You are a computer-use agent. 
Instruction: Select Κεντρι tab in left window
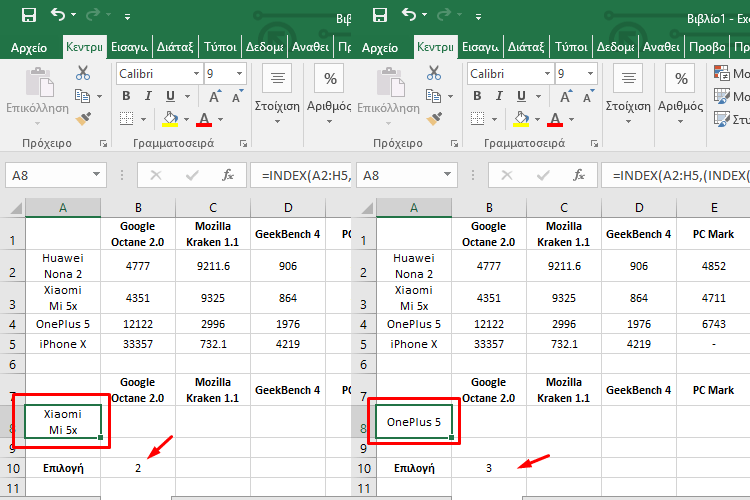tap(84, 46)
